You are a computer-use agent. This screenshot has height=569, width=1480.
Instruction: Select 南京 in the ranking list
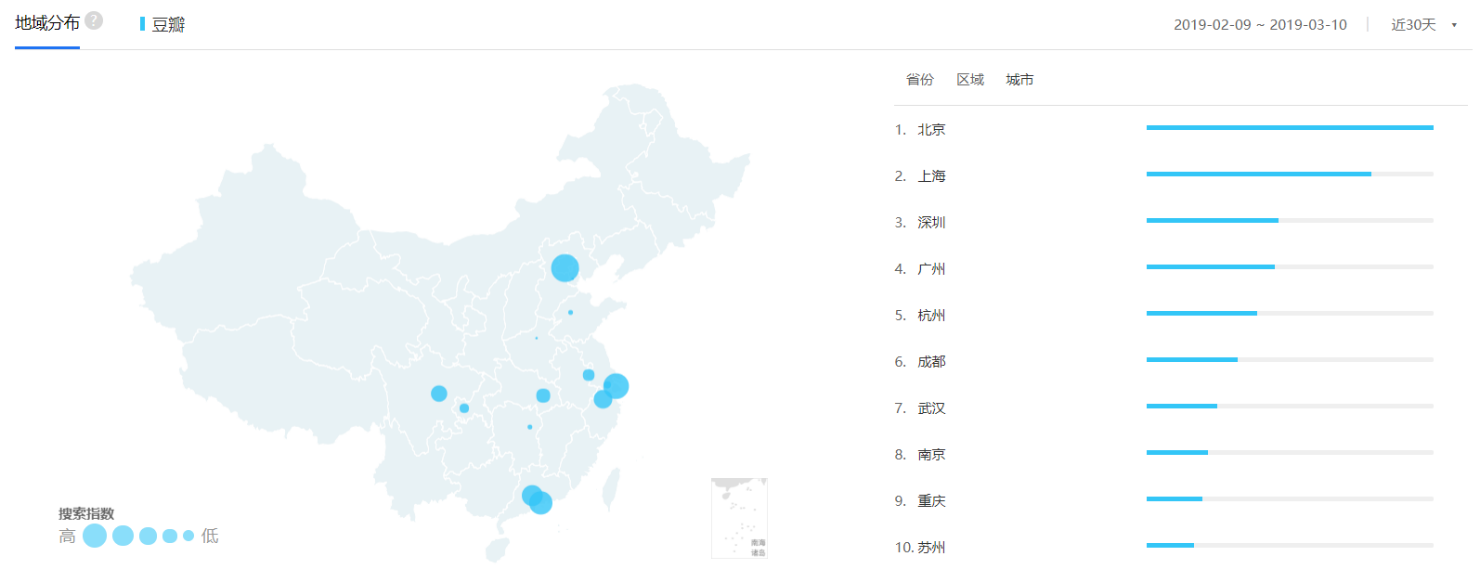point(931,455)
